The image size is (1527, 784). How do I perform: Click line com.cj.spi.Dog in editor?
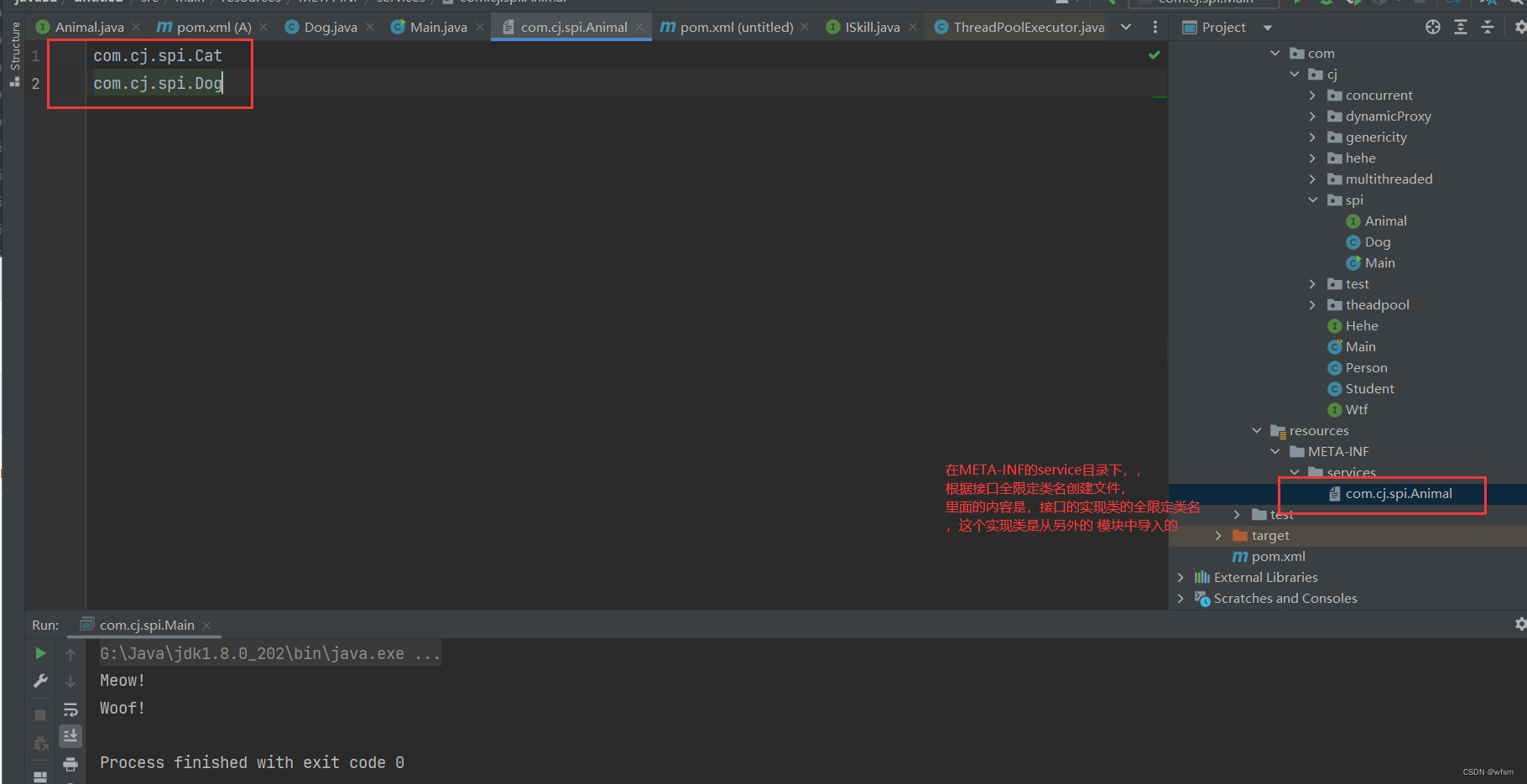(158, 84)
